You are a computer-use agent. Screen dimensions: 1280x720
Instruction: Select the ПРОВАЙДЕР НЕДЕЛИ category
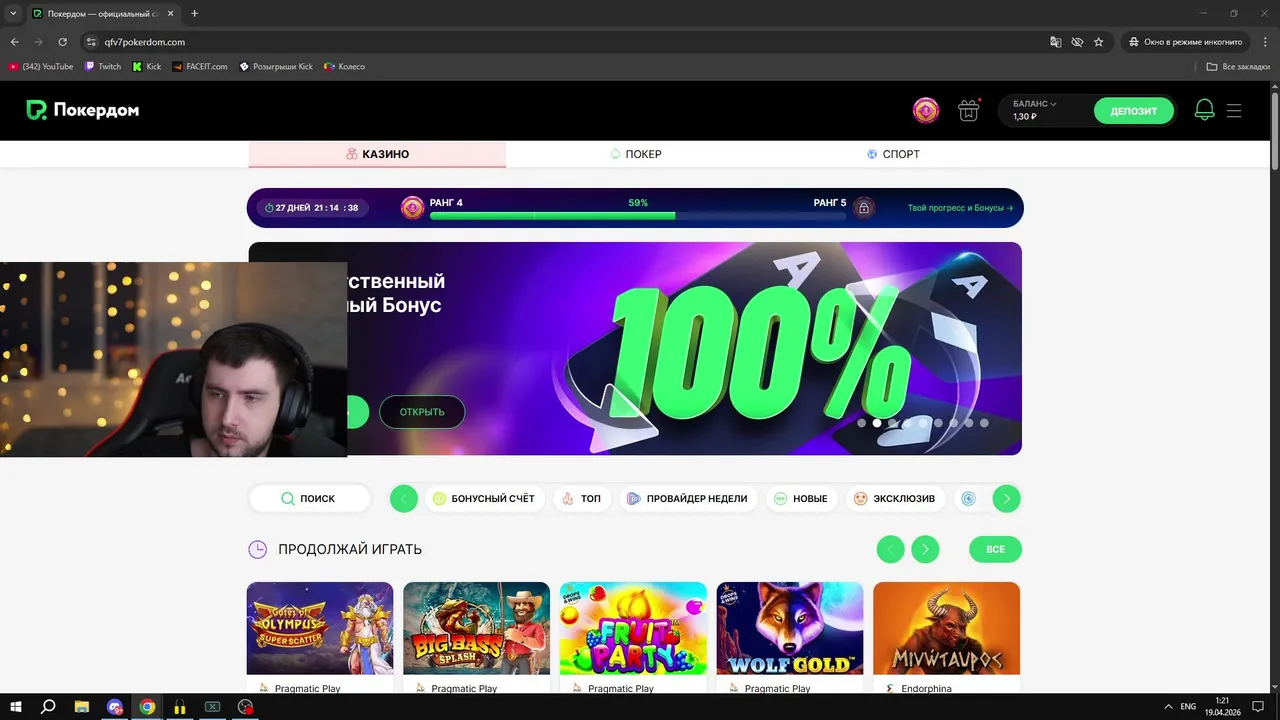point(687,498)
